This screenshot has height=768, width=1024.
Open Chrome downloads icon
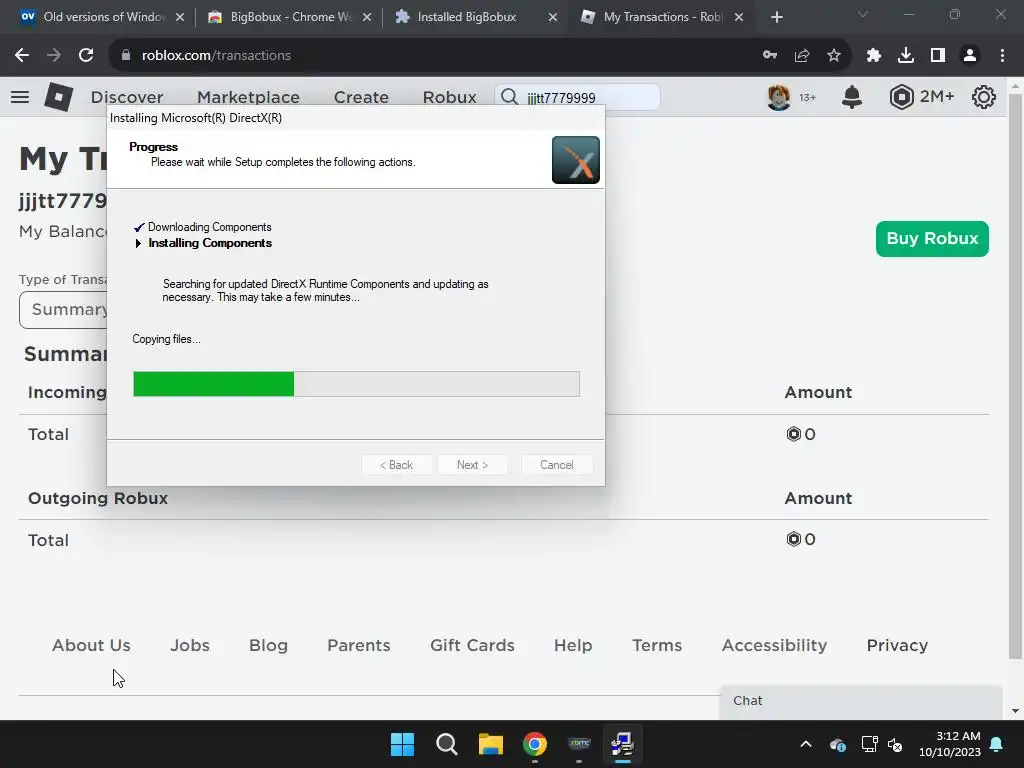tap(906, 56)
